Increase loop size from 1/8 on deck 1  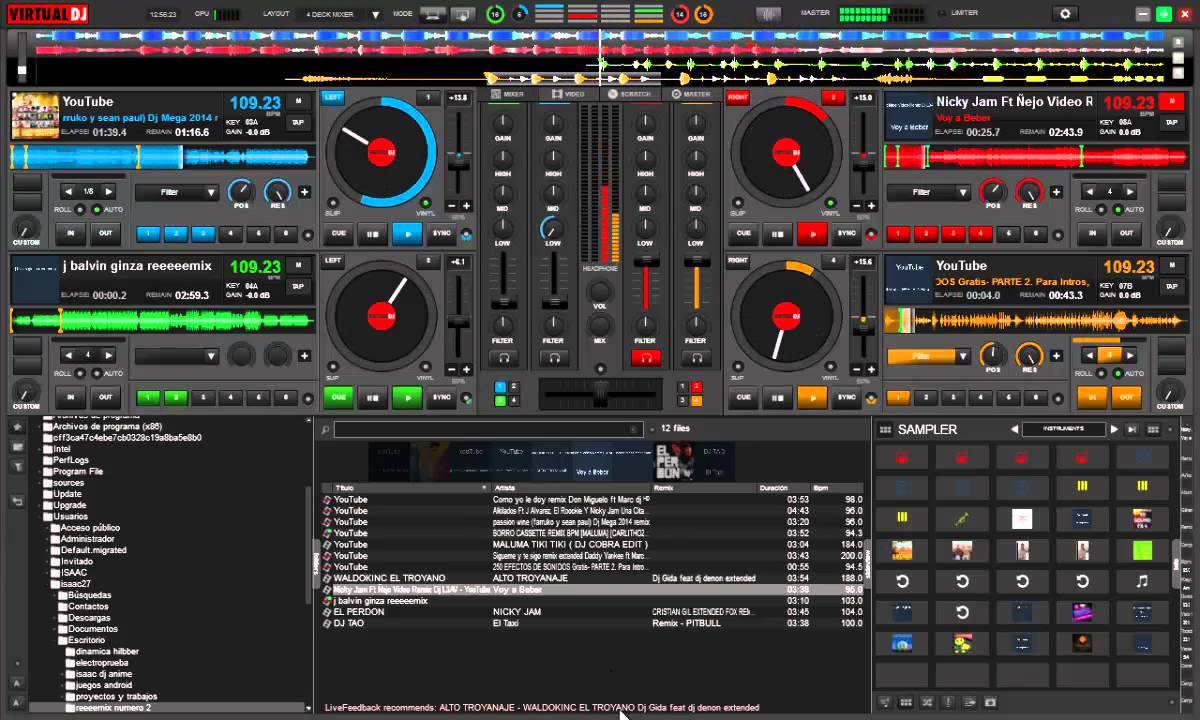click(x=108, y=191)
